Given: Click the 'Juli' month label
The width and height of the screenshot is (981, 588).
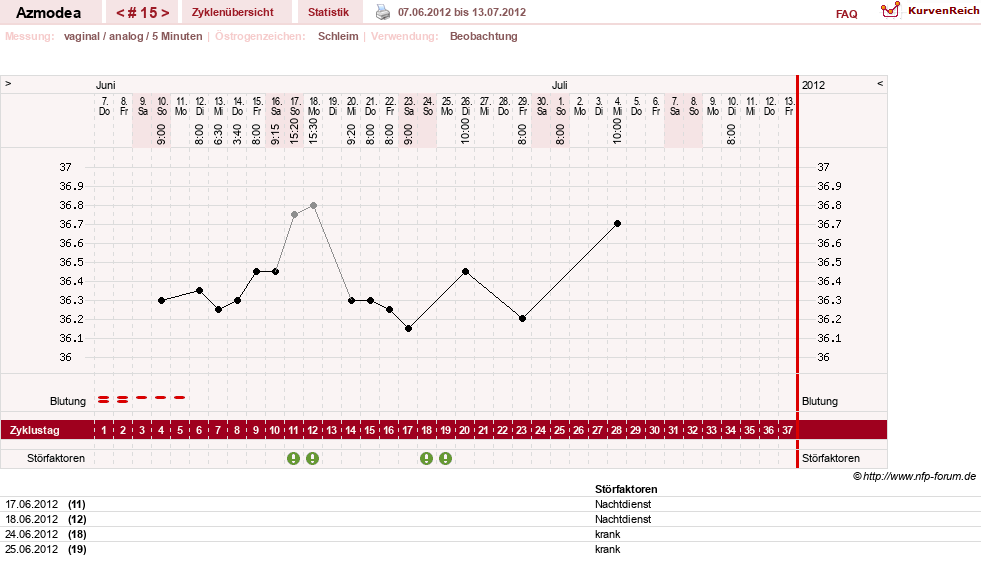Looking at the screenshot, I should (x=560, y=85).
